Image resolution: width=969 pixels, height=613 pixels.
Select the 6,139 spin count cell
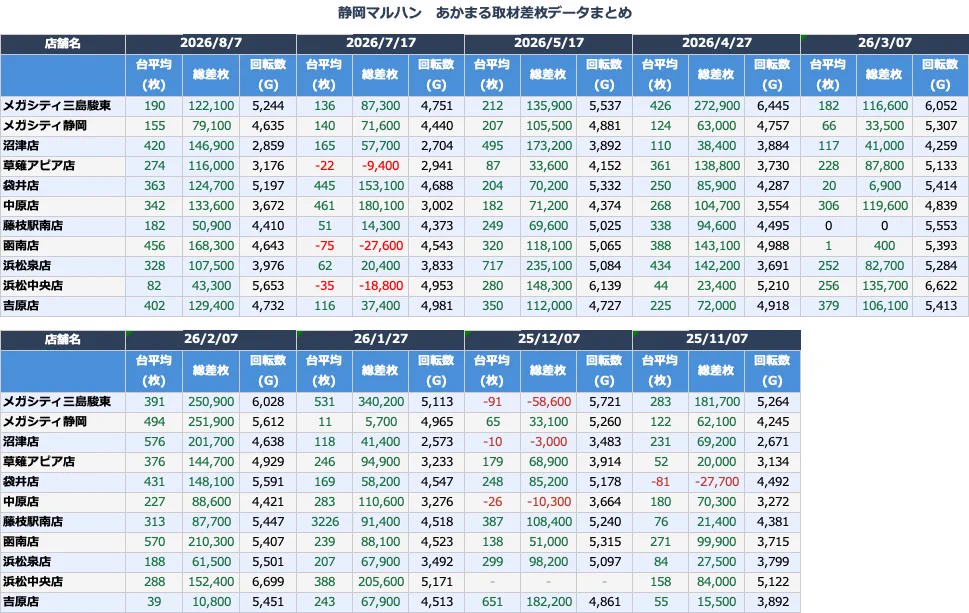[604, 286]
